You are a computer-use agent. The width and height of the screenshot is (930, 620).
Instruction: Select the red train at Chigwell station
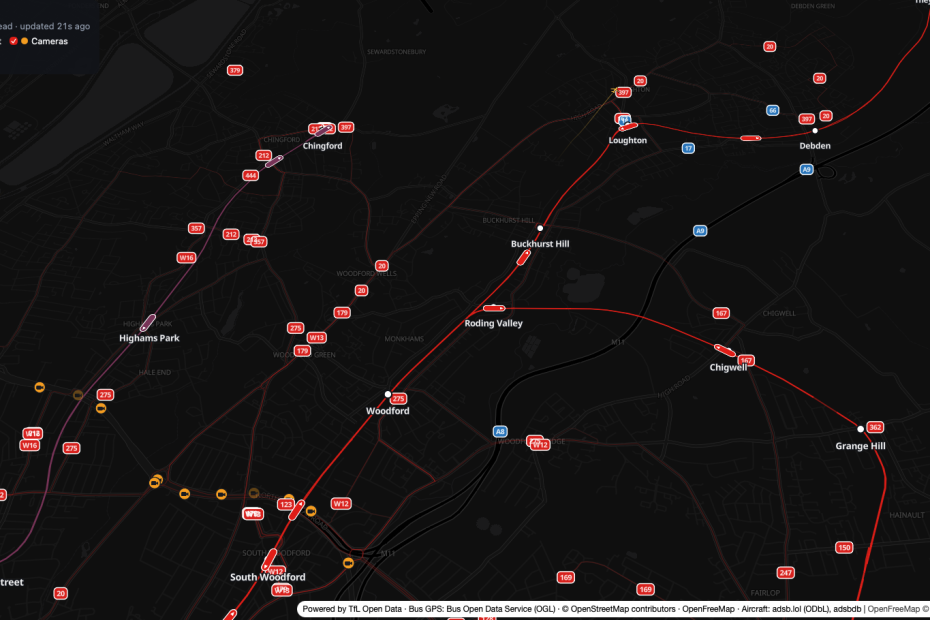click(x=725, y=351)
